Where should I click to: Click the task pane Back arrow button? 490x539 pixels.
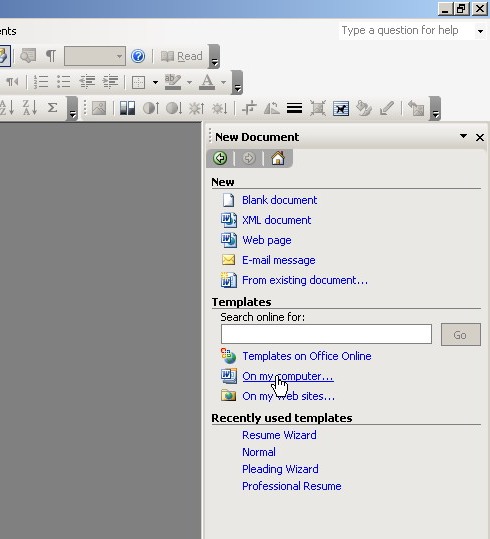pos(220,158)
